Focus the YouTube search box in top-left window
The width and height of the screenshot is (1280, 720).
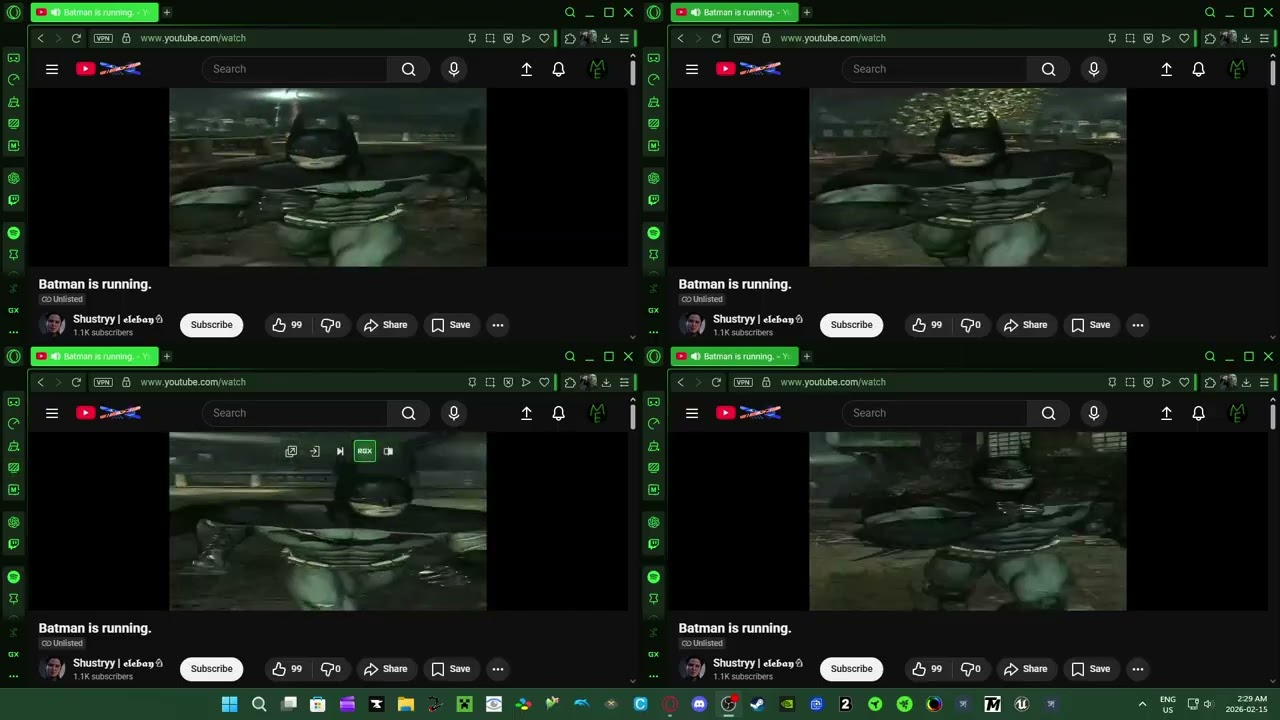click(295, 69)
